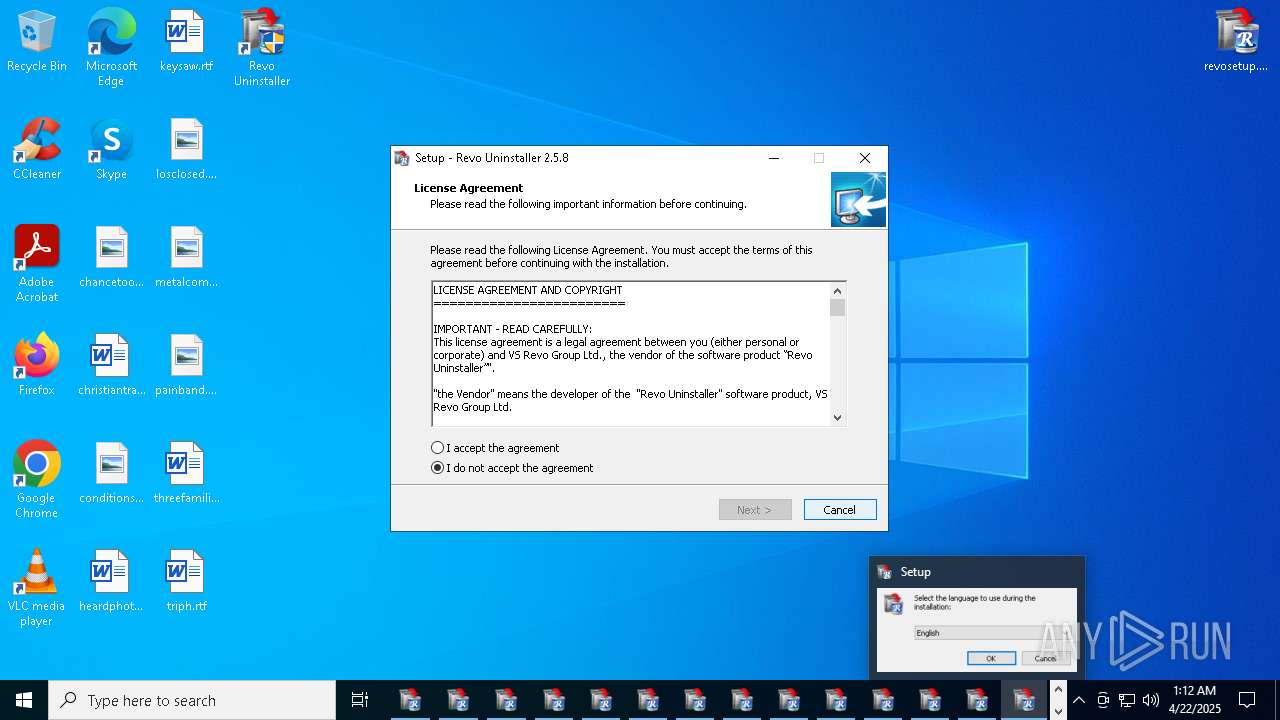Screen dimensions: 1280x720
Task: Launch the Microsoft Edge desktop shortcut
Action: click(x=111, y=48)
